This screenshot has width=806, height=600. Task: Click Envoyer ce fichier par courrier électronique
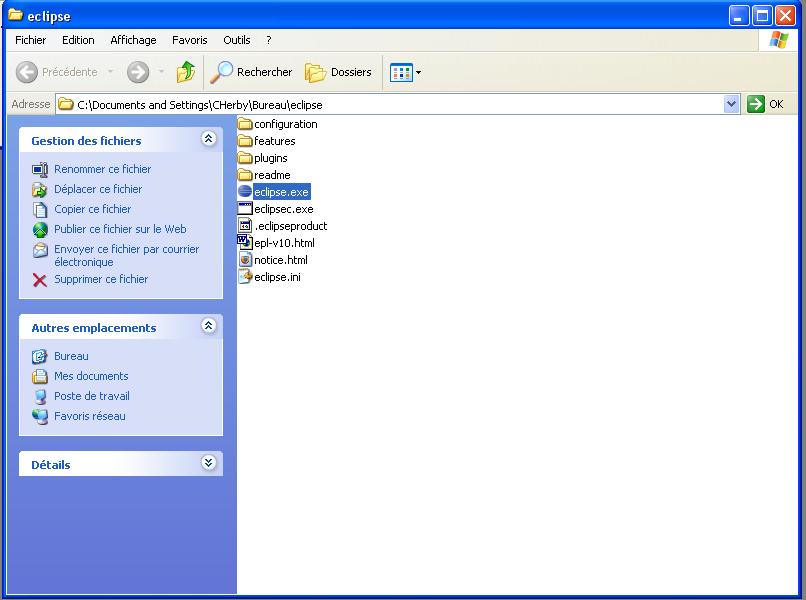[126, 256]
